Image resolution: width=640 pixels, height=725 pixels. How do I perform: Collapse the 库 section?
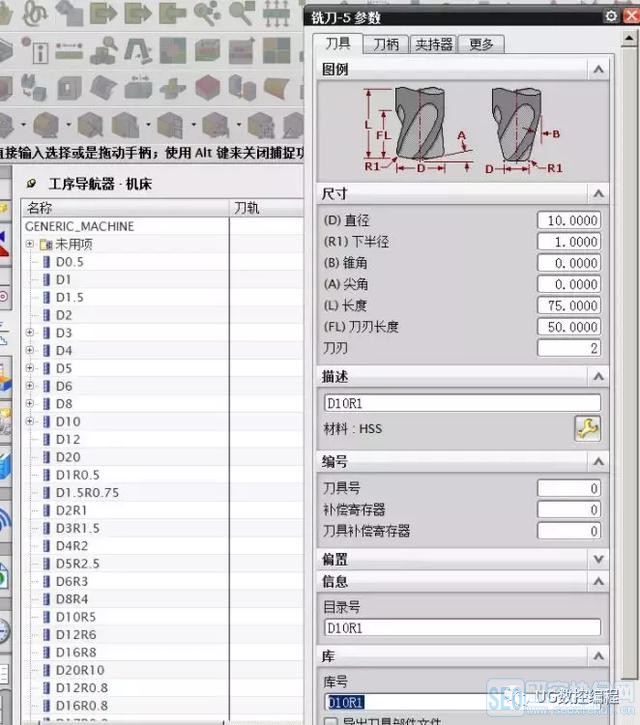point(598,656)
